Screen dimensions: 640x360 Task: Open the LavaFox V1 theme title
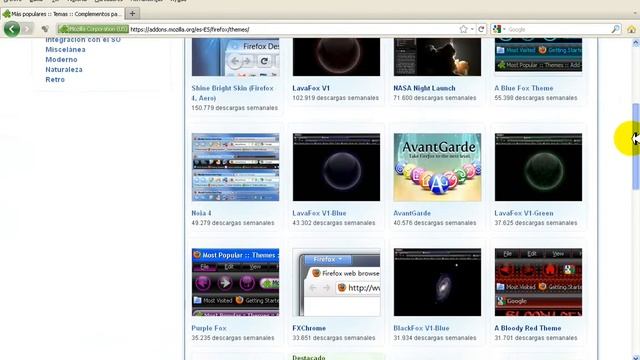(311, 88)
